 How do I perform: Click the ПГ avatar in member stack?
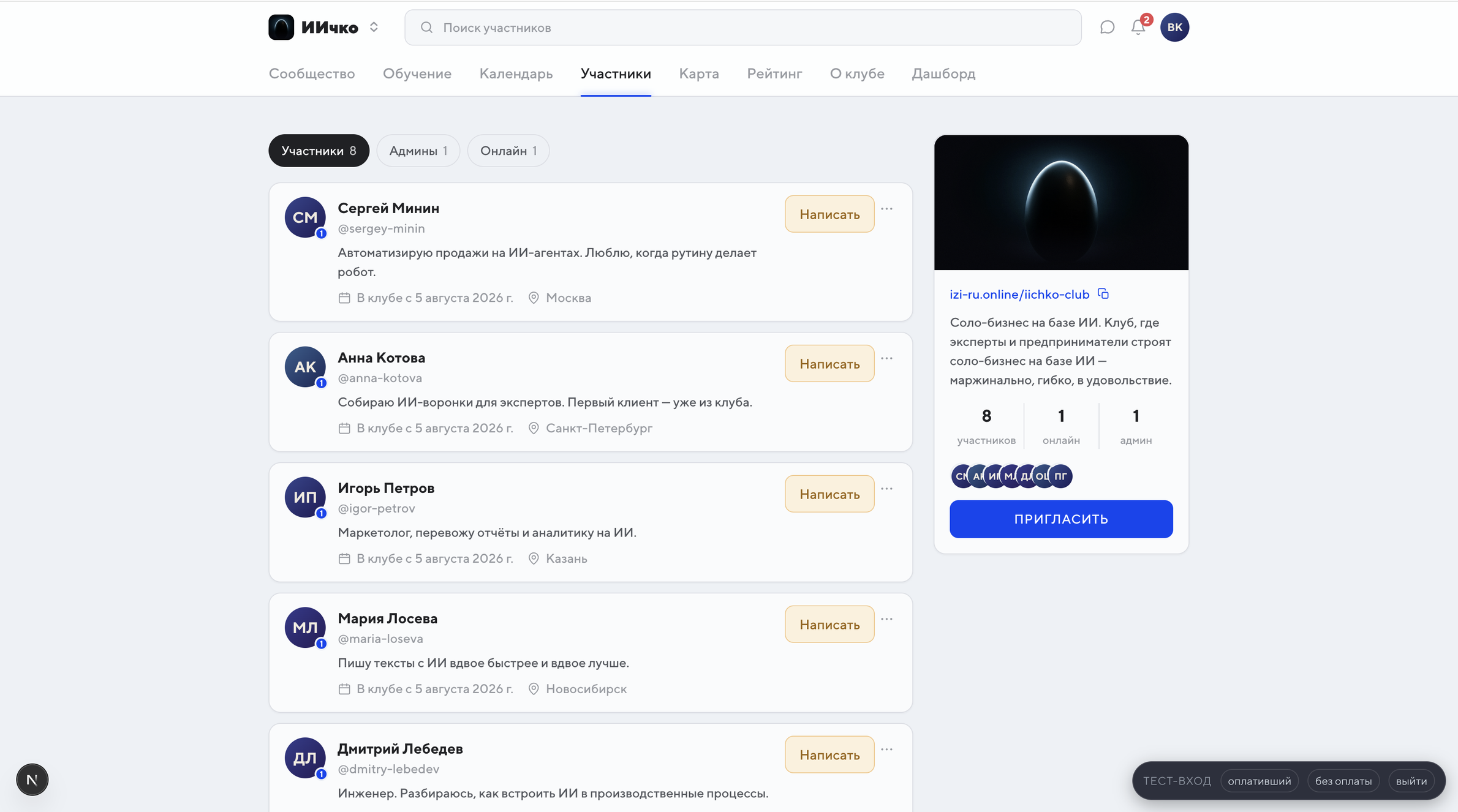[1062, 476]
